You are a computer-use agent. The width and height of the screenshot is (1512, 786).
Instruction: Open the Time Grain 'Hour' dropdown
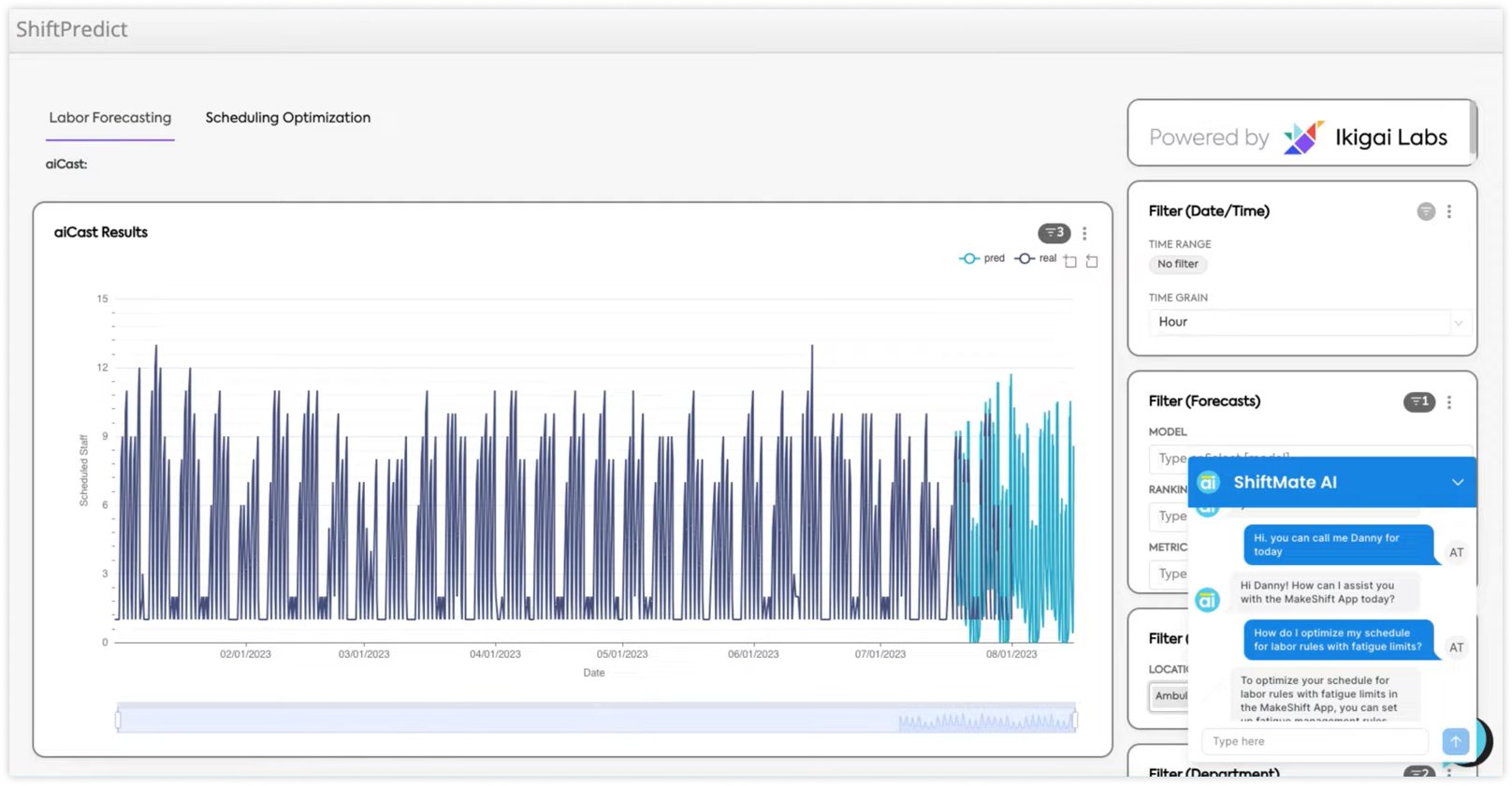[x=1310, y=322]
